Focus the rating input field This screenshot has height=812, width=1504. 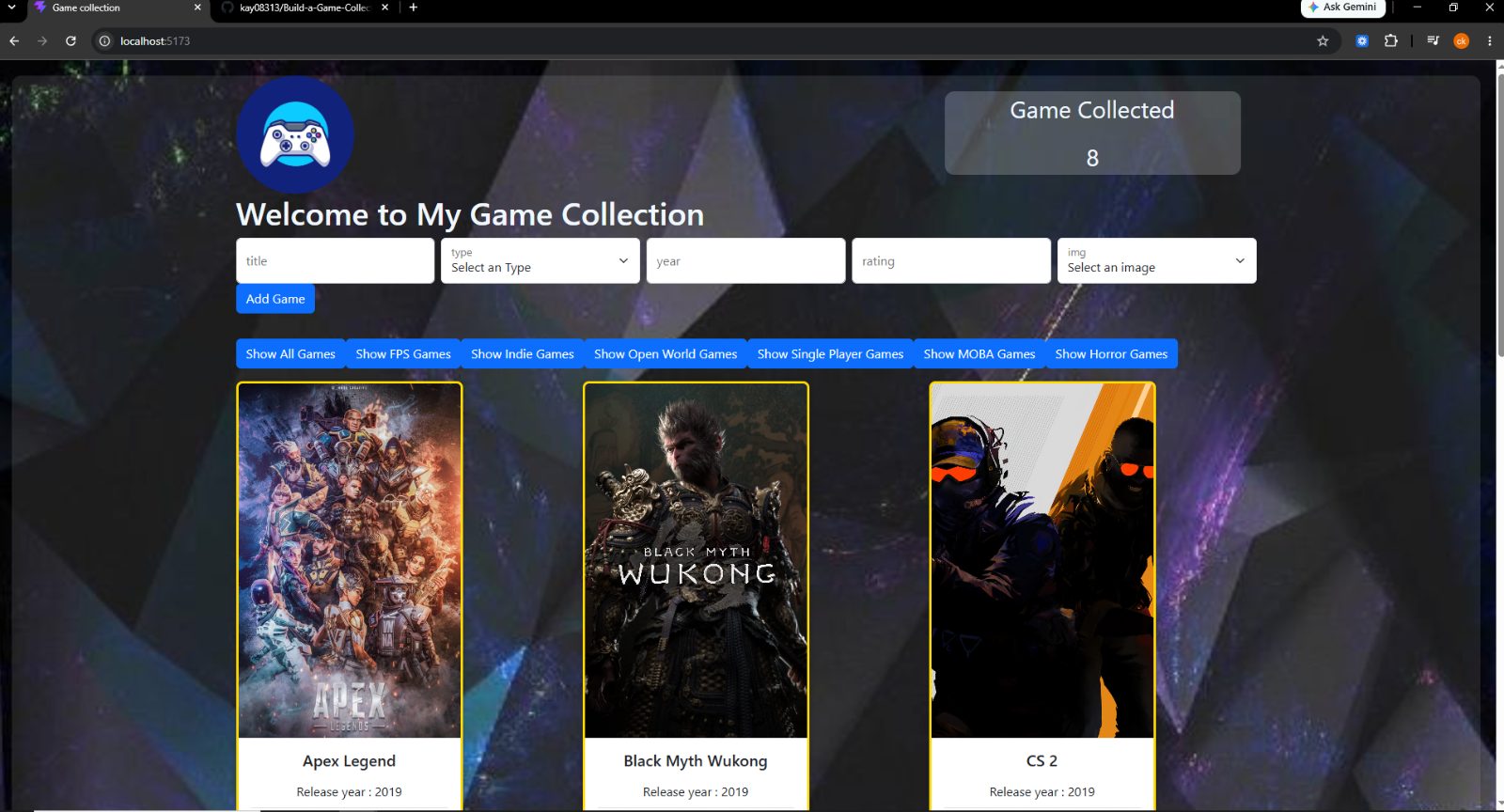[x=951, y=260]
